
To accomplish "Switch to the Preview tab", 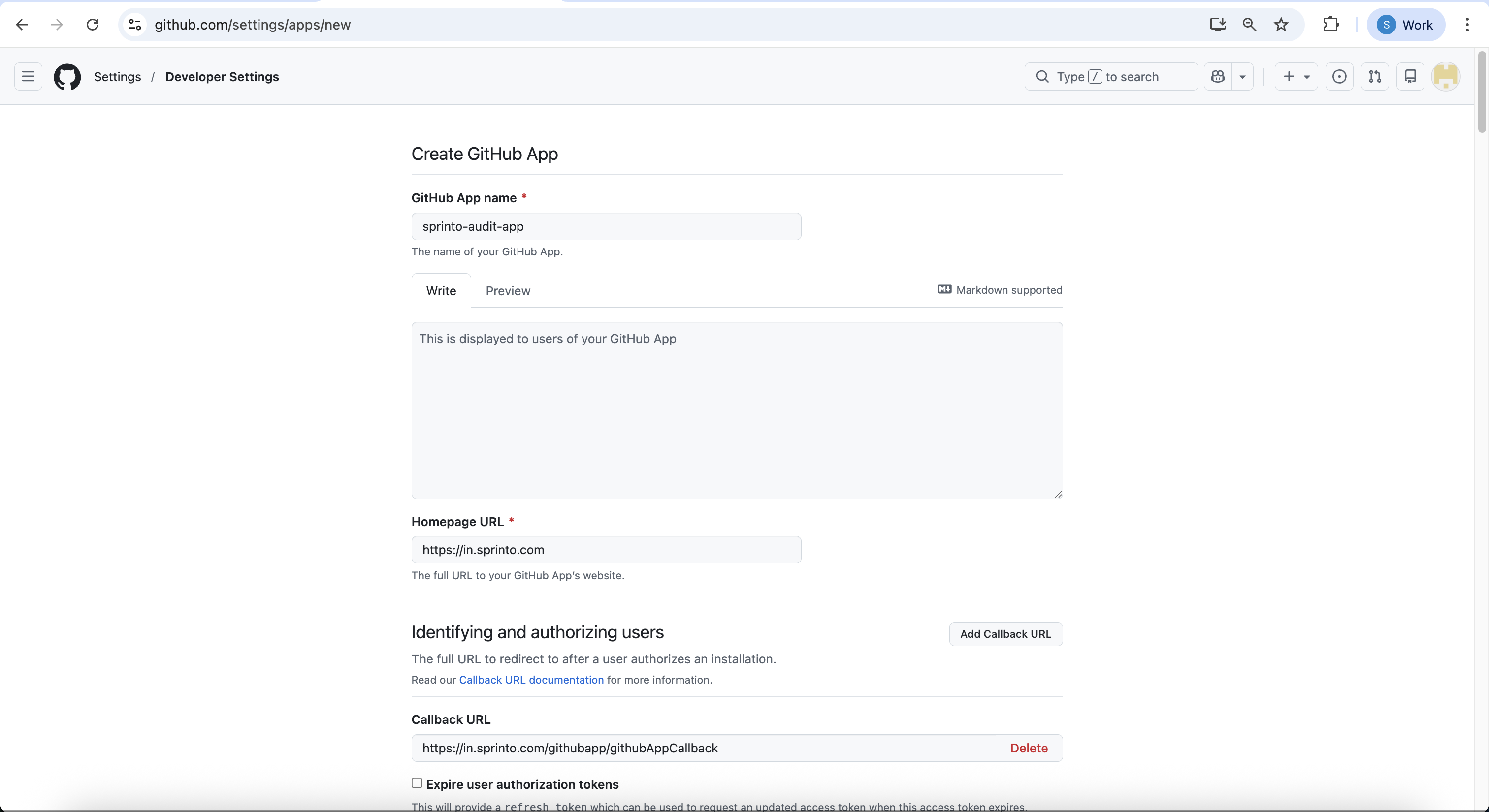I will tap(508, 291).
